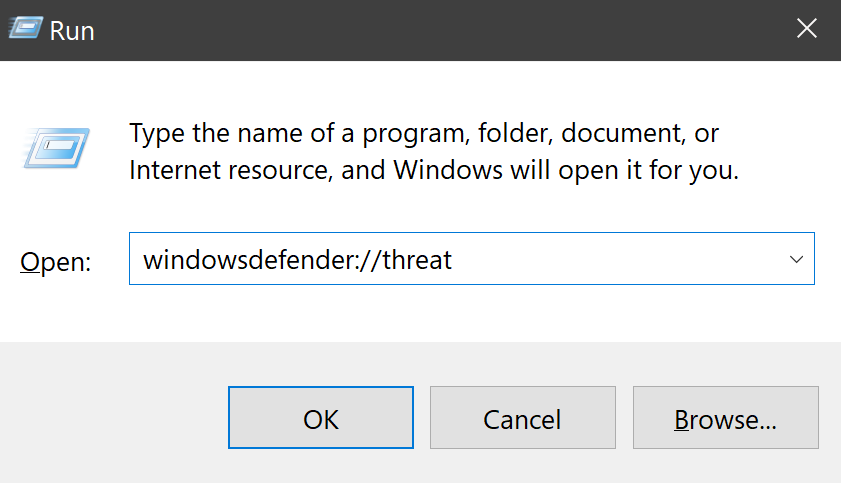Viewport: 841px width, 483px height.
Task: Click the small Run icon in title bar
Action: click(26, 30)
